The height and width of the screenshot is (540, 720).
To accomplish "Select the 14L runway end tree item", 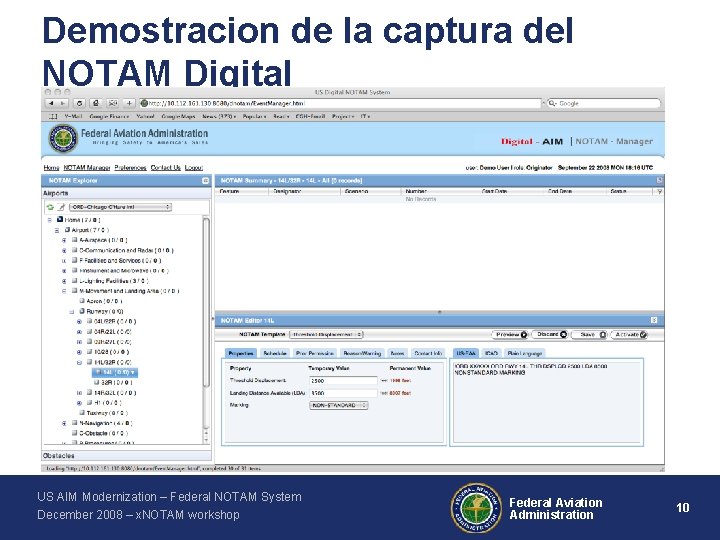I will [x=115, y=372].
